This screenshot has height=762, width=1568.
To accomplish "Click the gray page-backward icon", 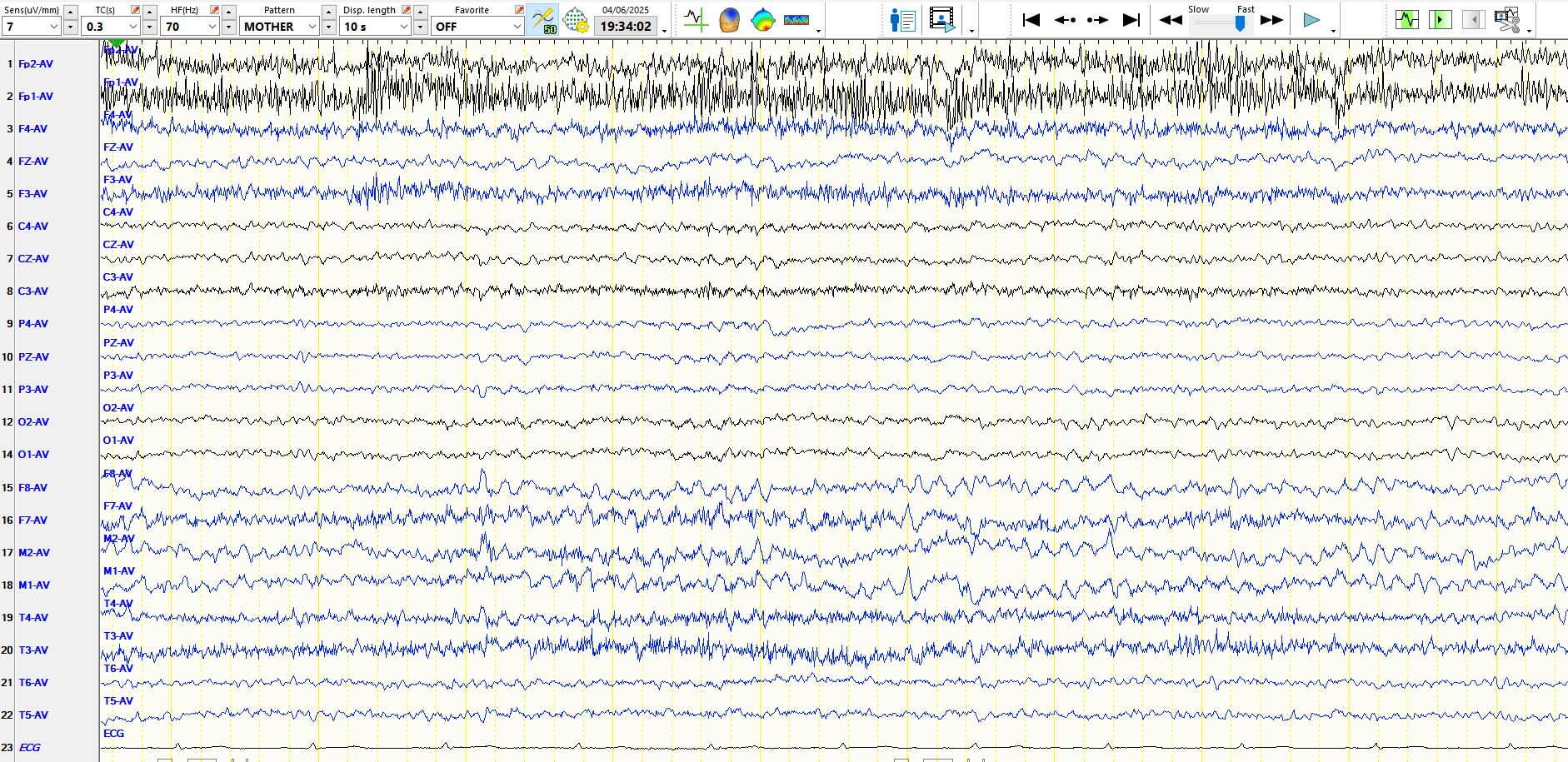I will point(1473,20).
